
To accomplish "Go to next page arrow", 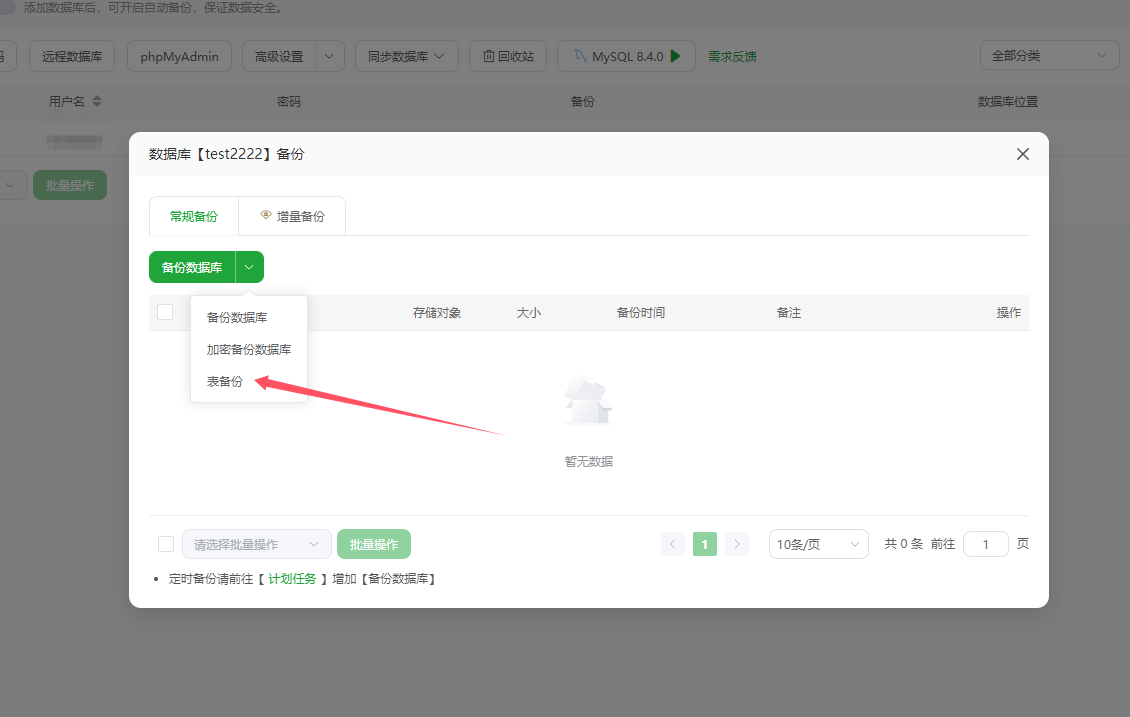I will coord(737,544).
